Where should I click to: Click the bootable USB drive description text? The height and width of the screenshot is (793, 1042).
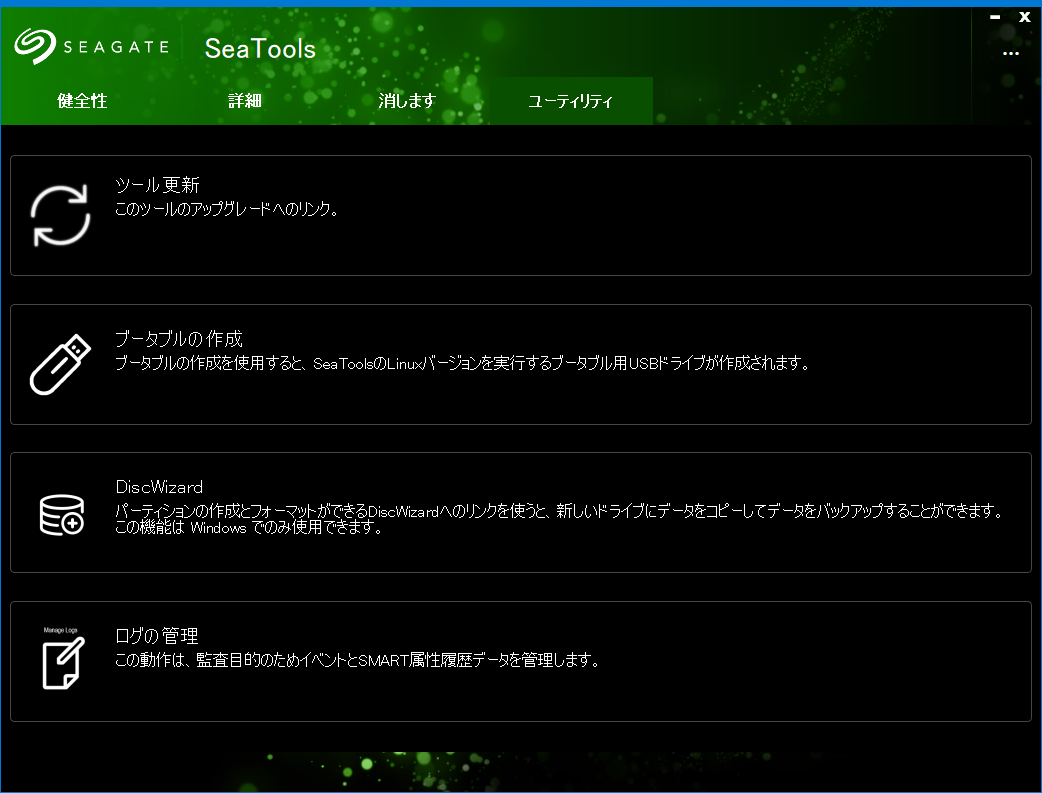pyautogui.click(x=461, y=363)
